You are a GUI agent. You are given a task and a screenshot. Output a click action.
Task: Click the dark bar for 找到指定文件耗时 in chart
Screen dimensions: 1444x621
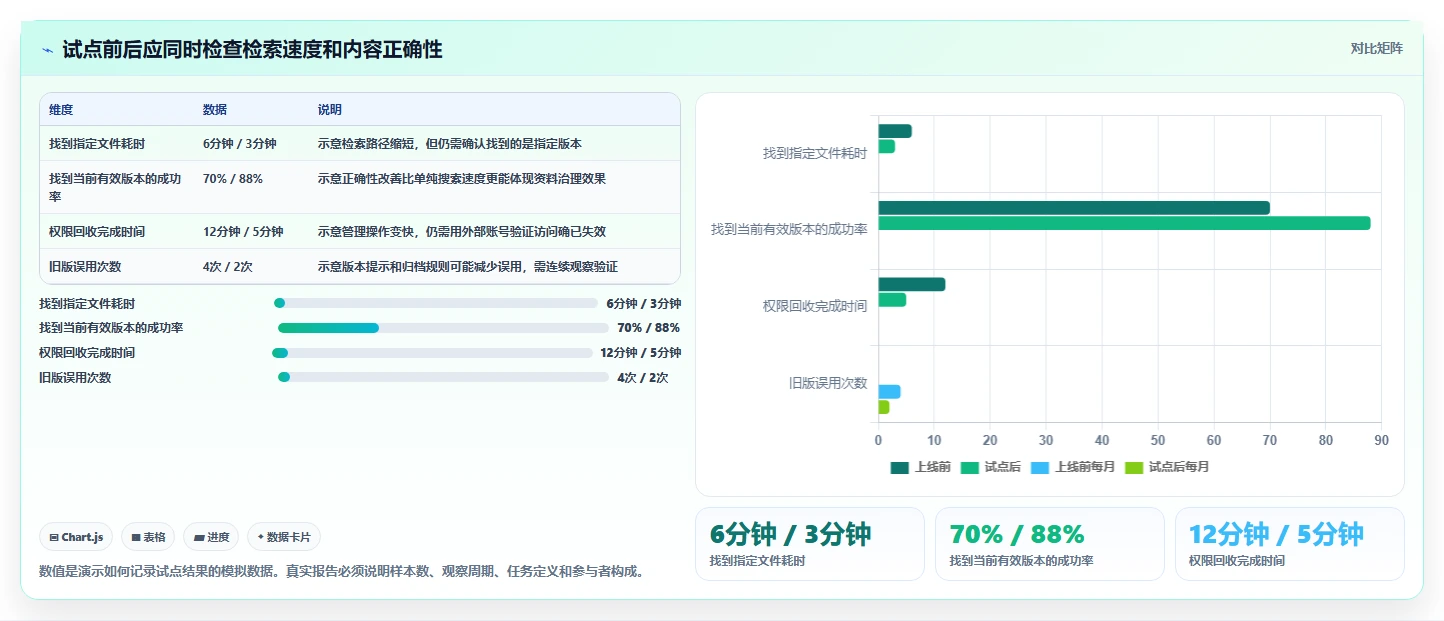pos(895,131)
